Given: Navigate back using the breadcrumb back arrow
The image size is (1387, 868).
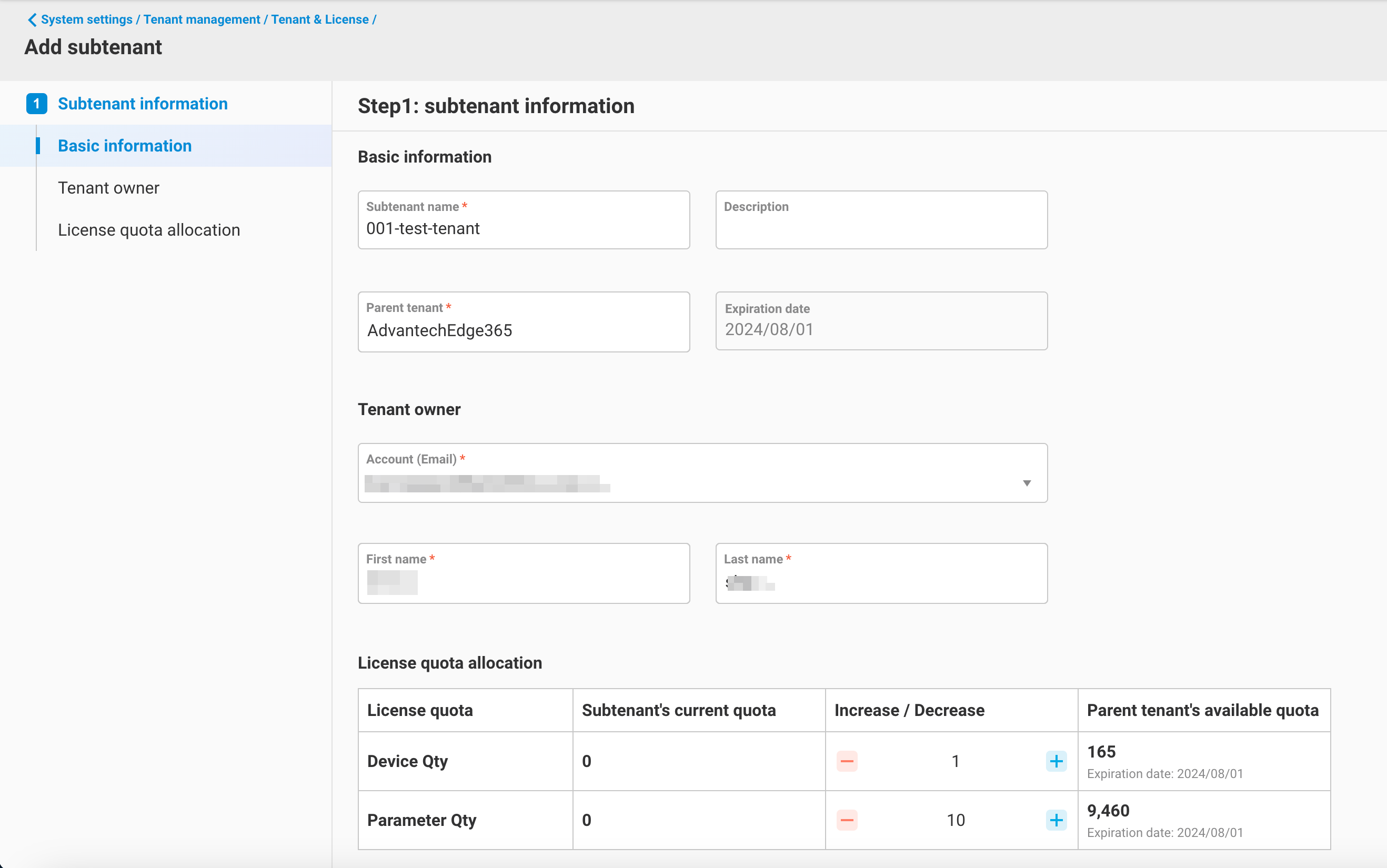Looking at the screenshot, I should [x=32, y=19].
